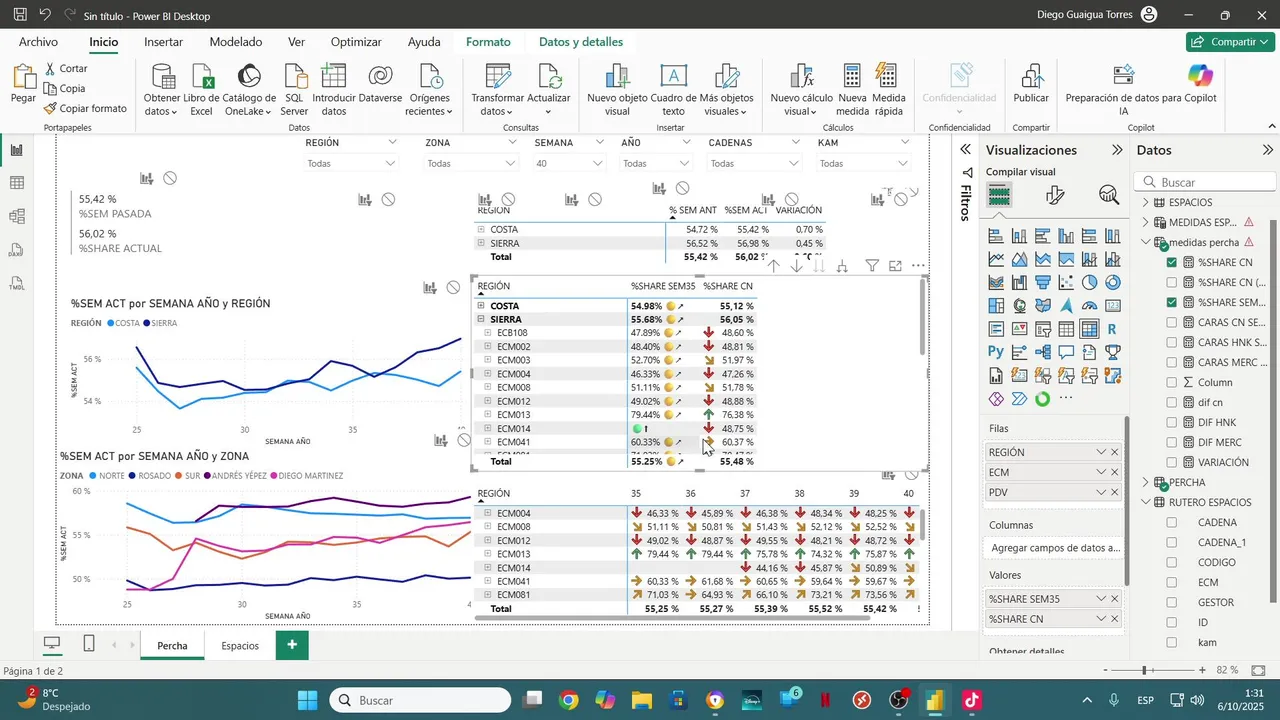
Task: Switch to the Espacios page tab
Action: [x=240, y=645]
